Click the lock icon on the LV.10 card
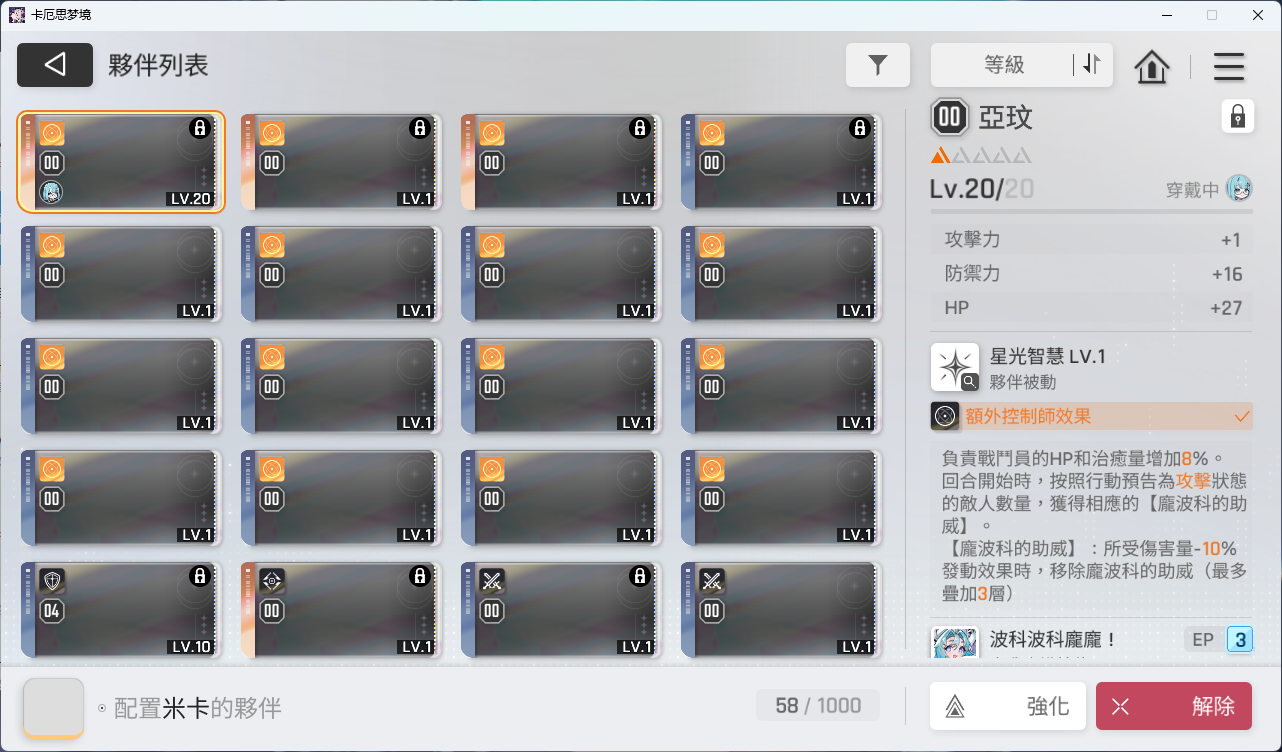This screenshot has width=1282, height=752. point(199,576)
